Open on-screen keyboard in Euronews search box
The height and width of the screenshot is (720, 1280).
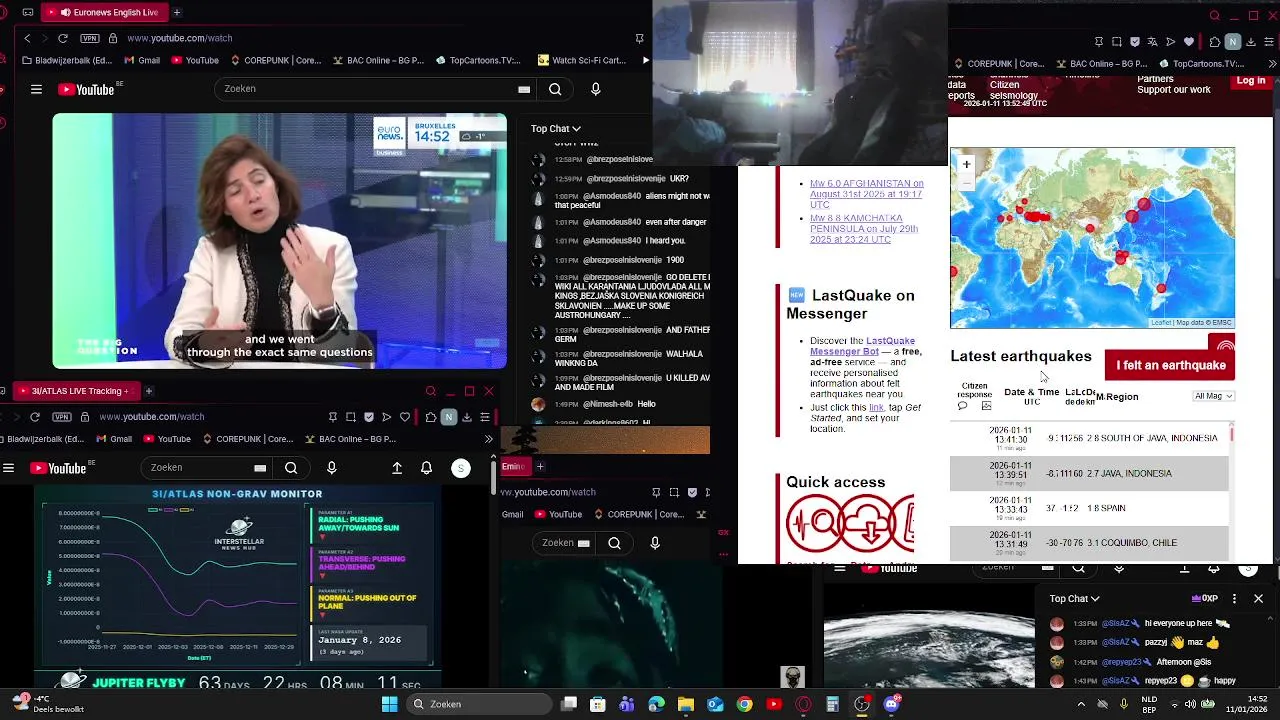(524, 89)
